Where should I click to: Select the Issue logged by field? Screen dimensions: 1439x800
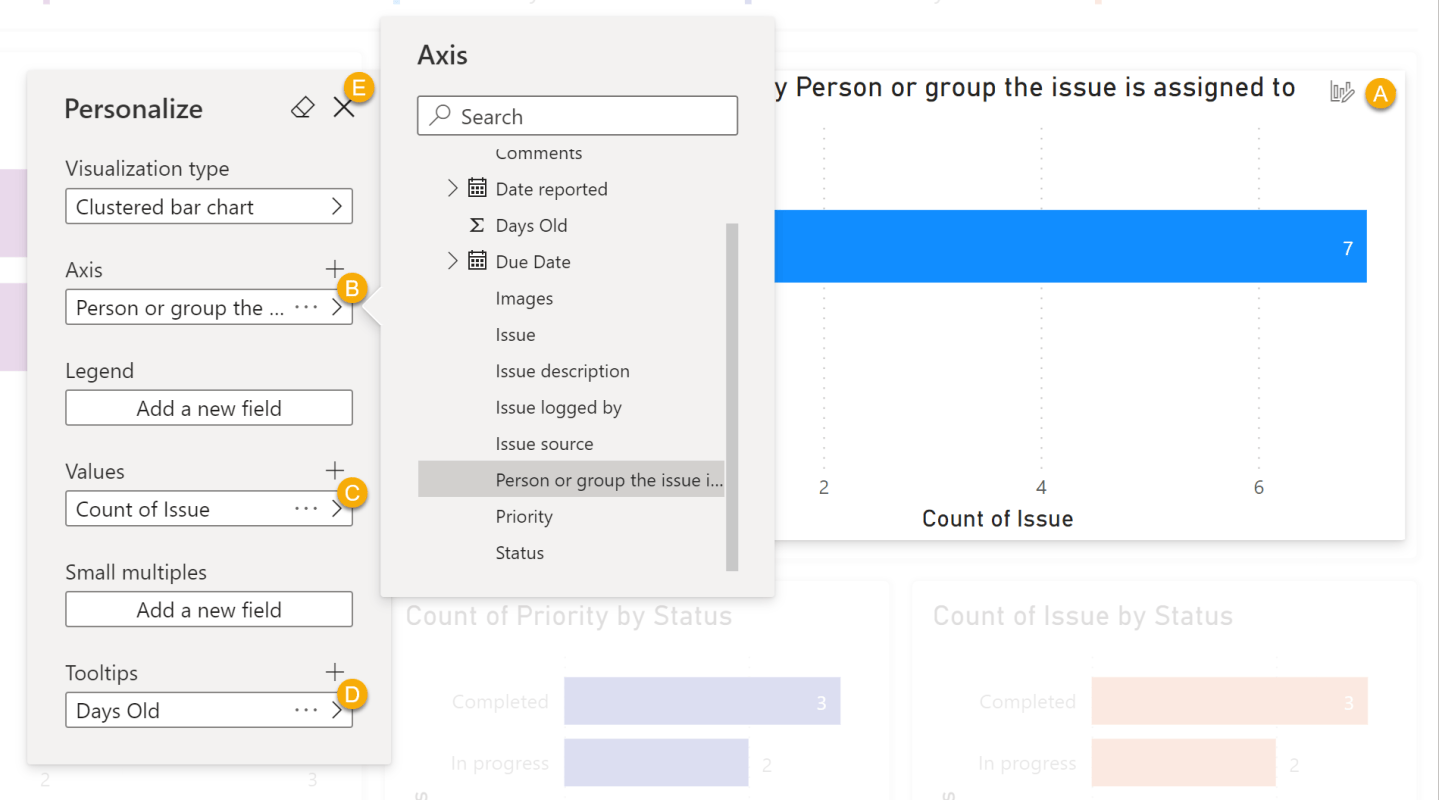(x=558, y=407)
